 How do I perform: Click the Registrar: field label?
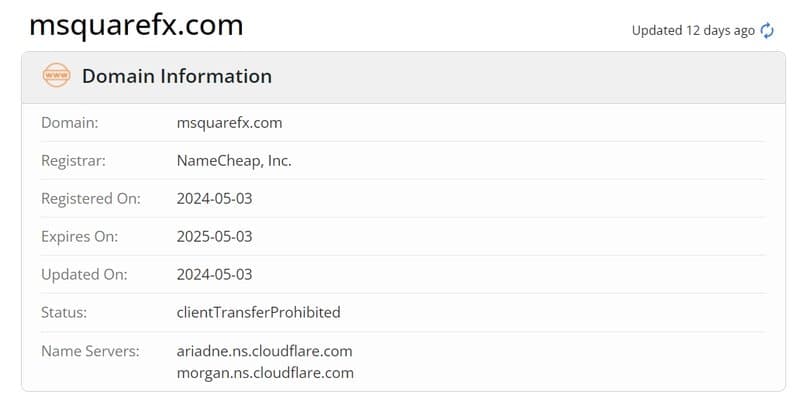click(x=73, y=161)
